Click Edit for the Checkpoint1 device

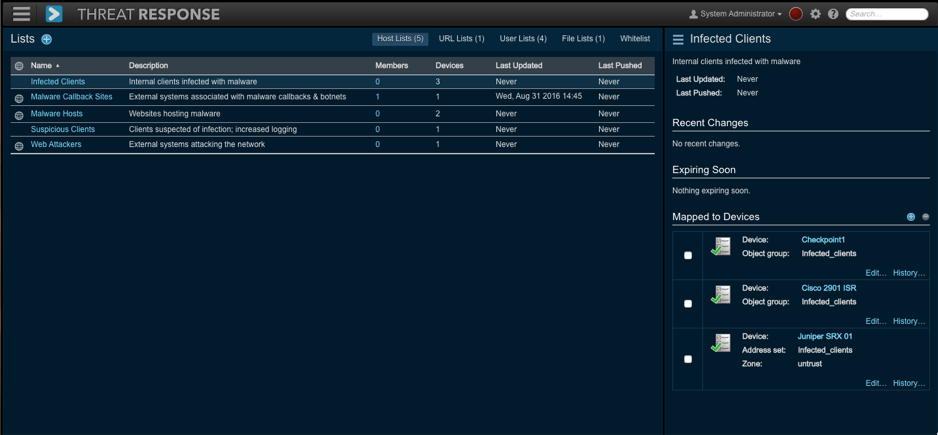coord(875,273)
